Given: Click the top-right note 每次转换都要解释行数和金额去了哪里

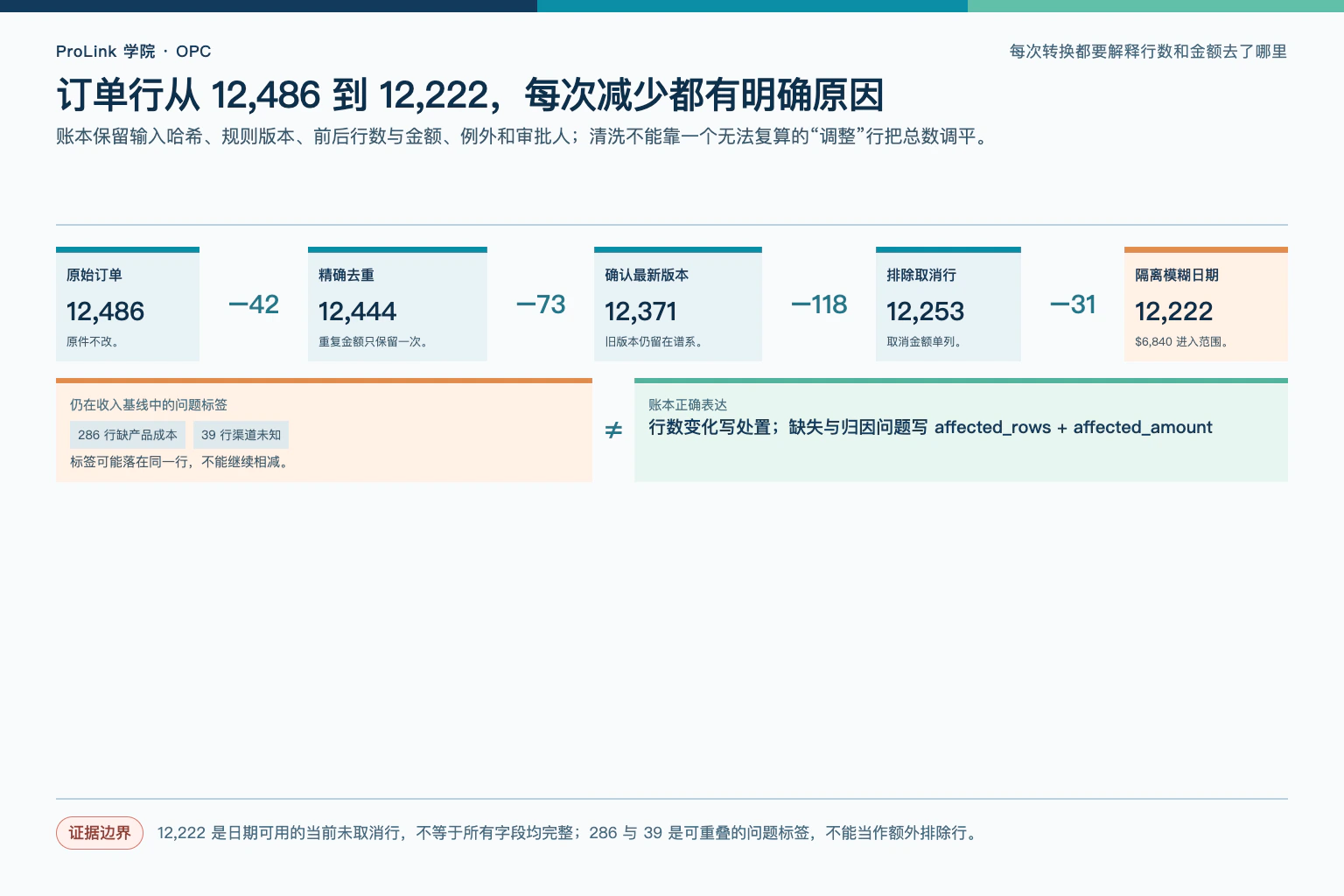Looking at the screenshot, I should click(1148, 52).
